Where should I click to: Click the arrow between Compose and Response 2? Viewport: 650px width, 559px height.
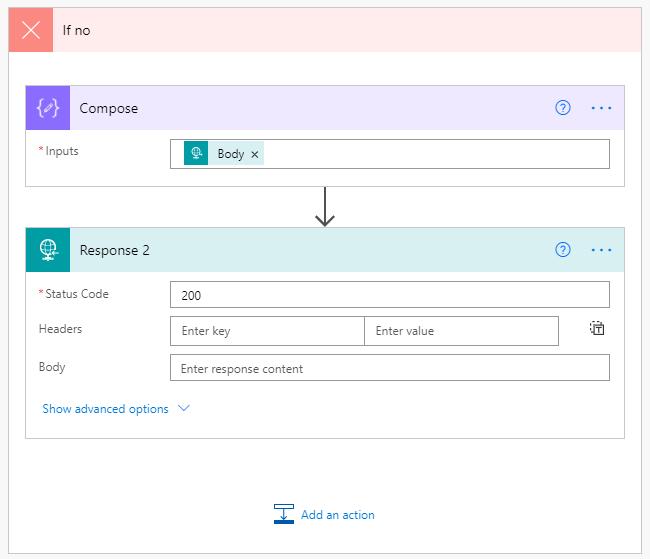[x=325, y=207]
